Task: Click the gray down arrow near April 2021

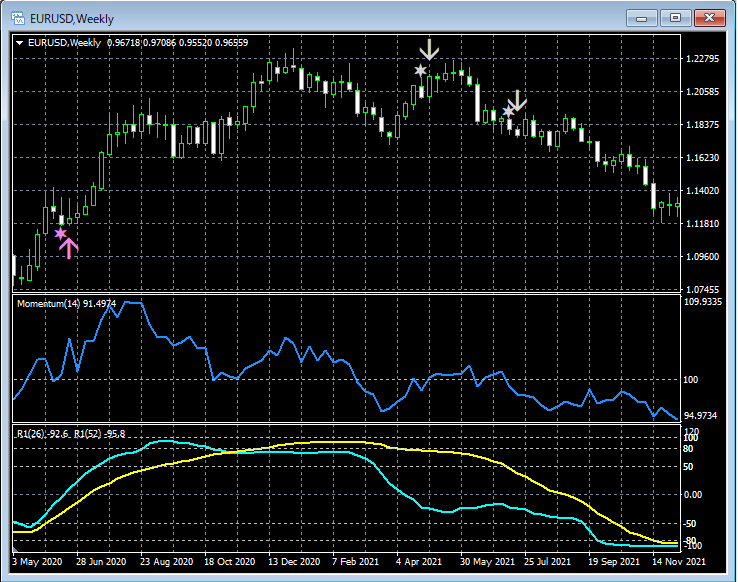Action: click(430, 49)
